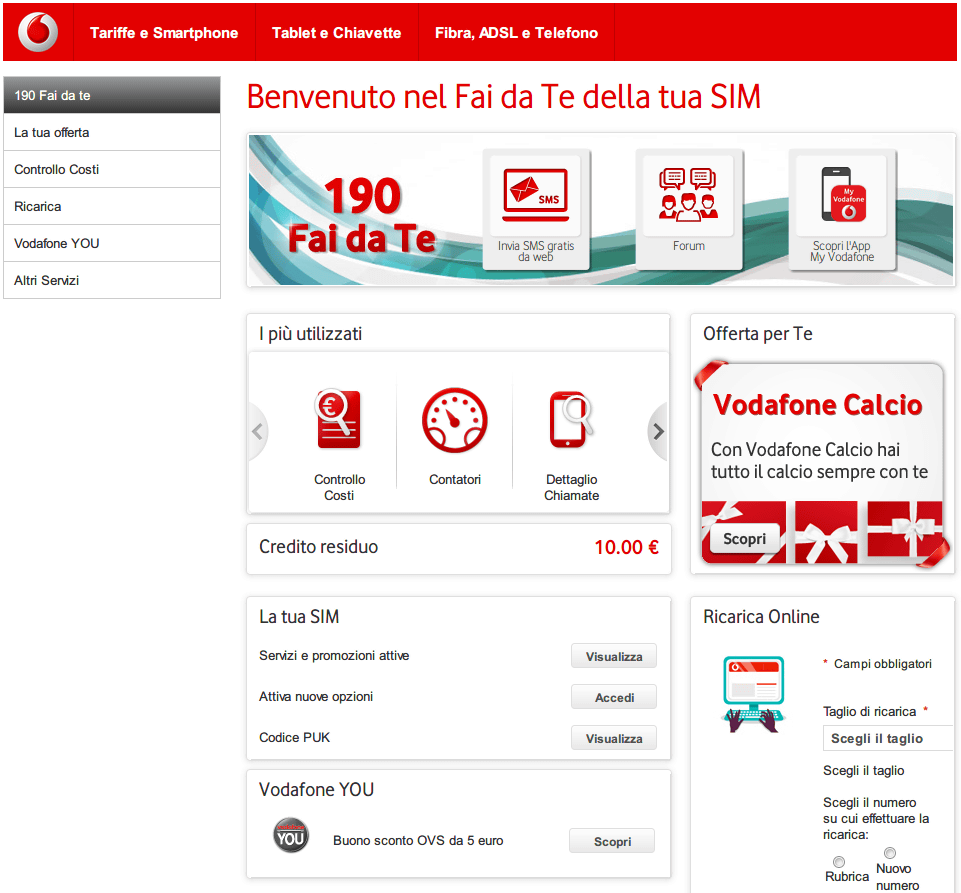961x893 pixels.
Task: Click the Ricarica Online computer illustration
Action: (753, 694)
